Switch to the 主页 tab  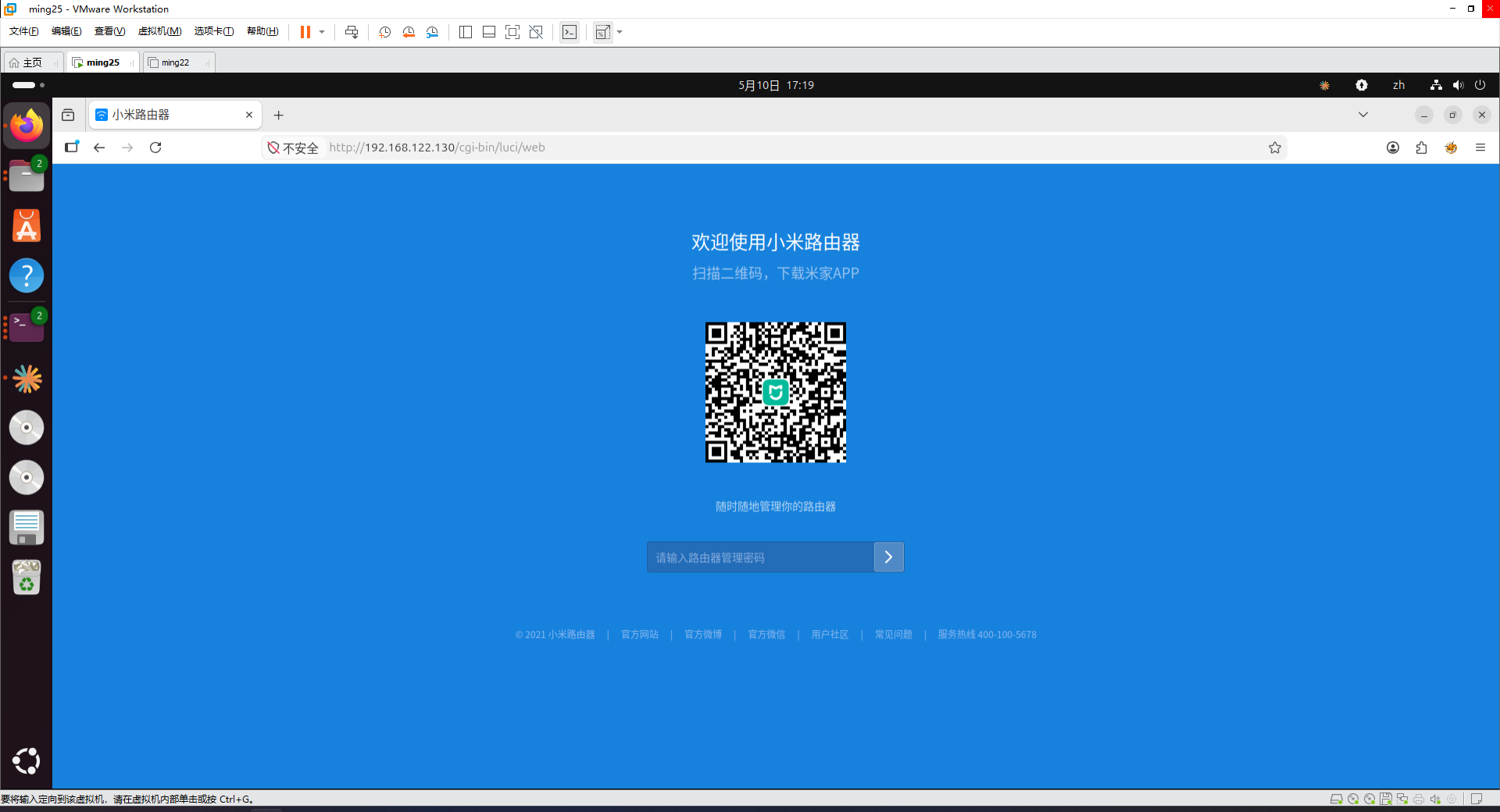(32, 62)
